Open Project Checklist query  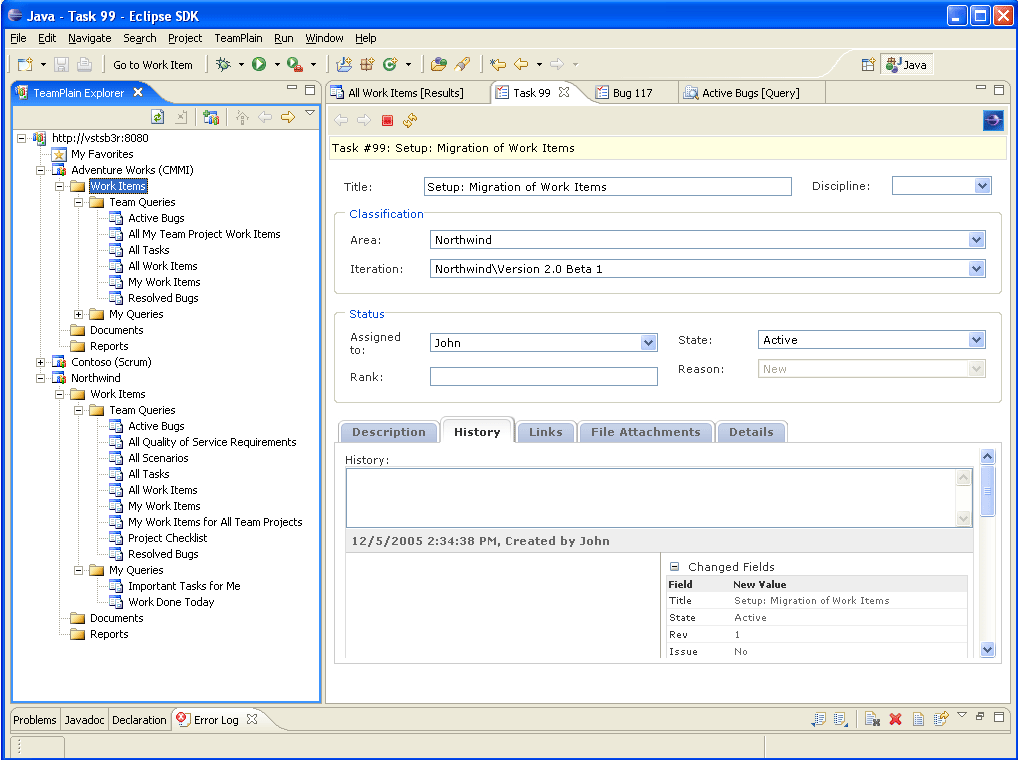(168, 538)
